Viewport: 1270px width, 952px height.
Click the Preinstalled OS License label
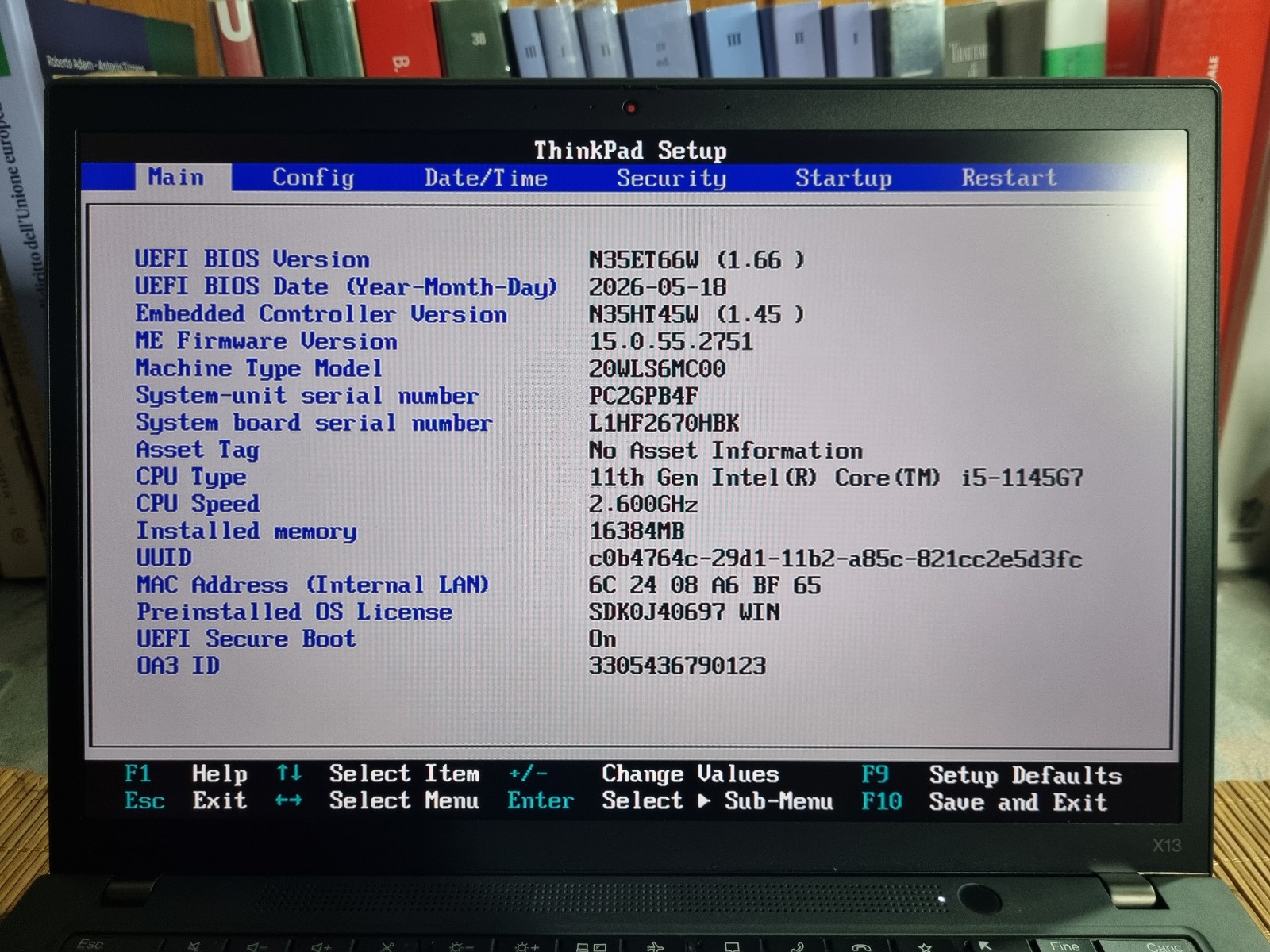tap(294, 612)
